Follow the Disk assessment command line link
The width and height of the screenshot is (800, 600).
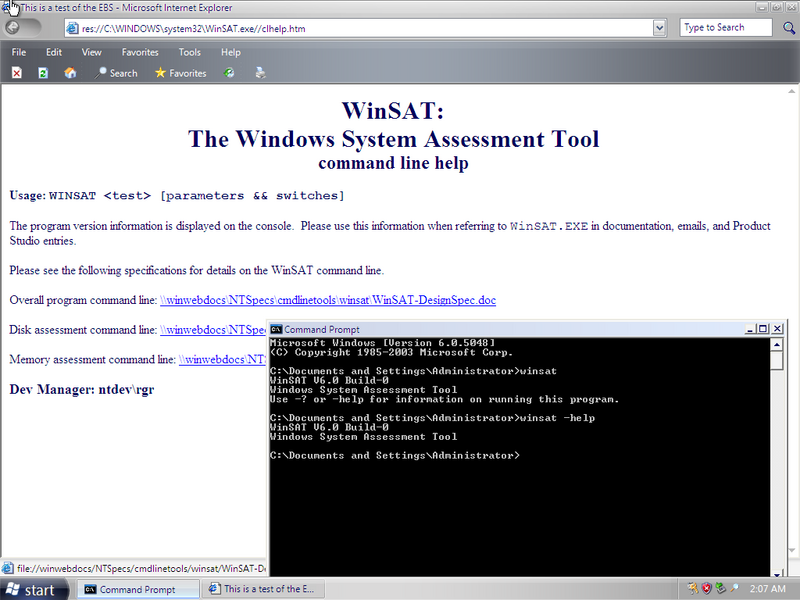tap(213, 330)
